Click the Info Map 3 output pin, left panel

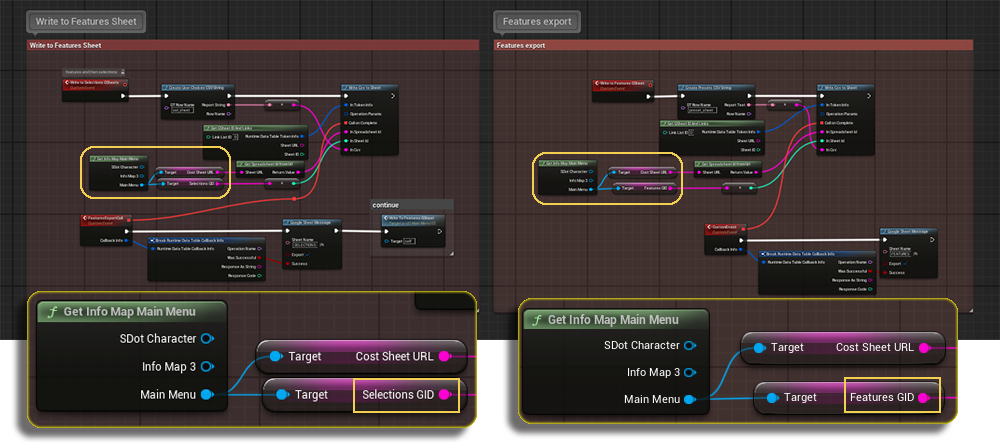click(206, 366)
